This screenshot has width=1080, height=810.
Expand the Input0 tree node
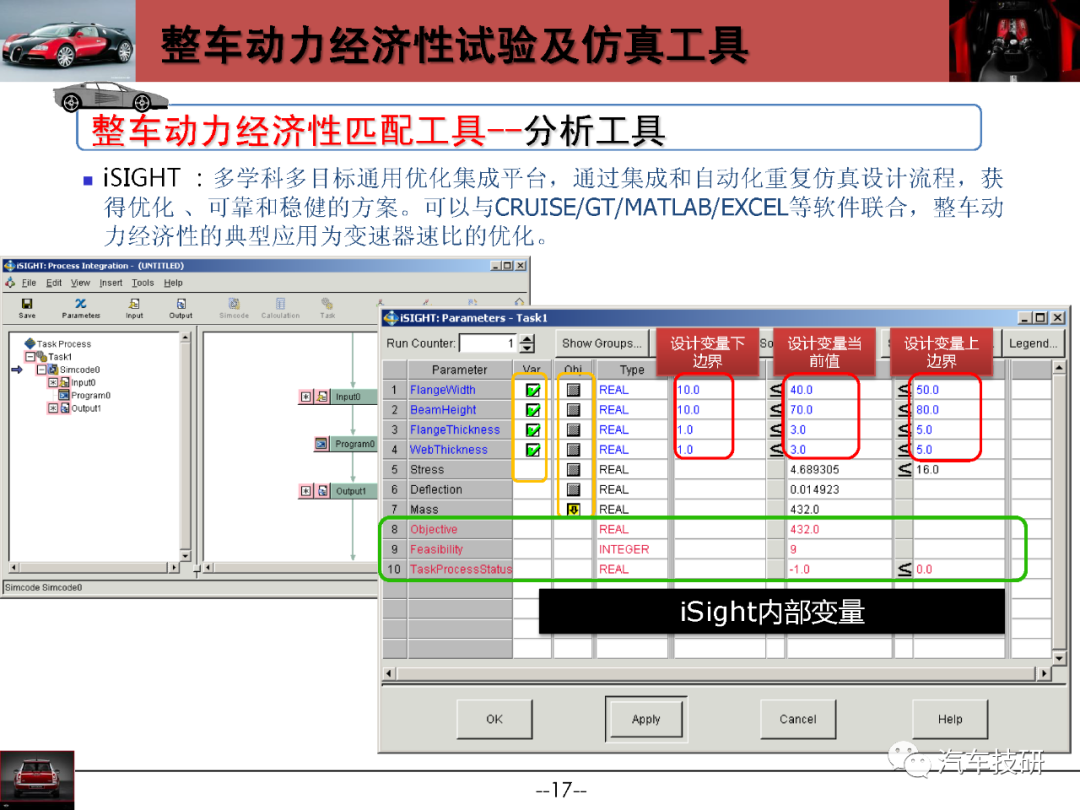click(x=52, y=382)
